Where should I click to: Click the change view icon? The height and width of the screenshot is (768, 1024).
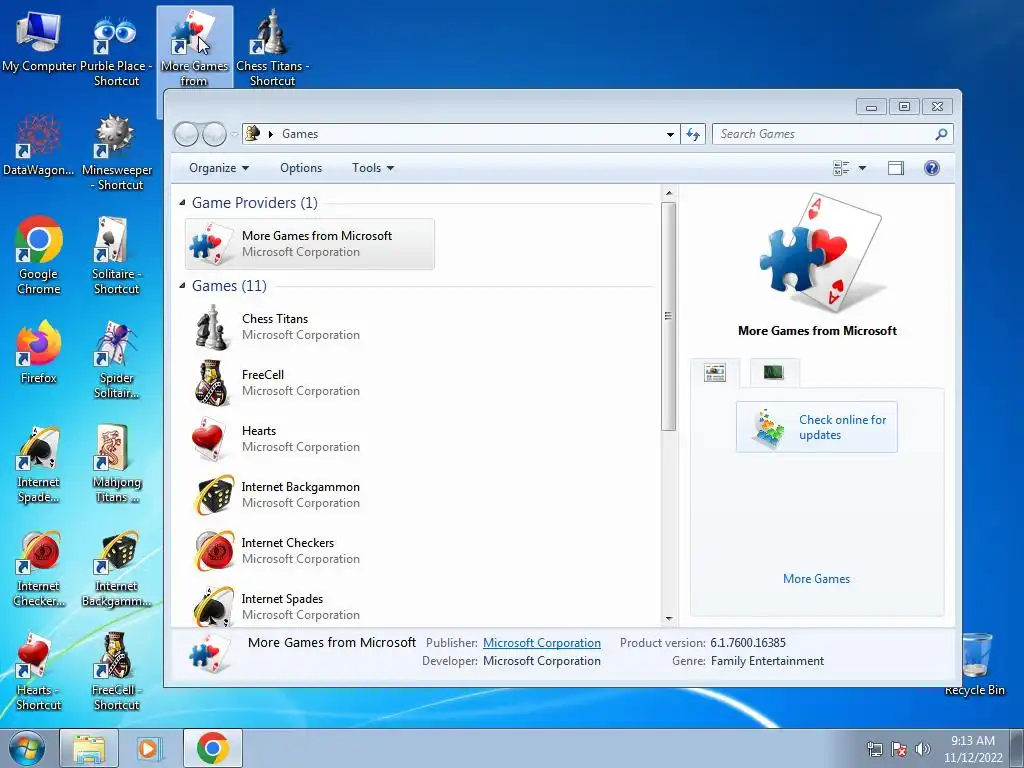(x=841, y=168)
